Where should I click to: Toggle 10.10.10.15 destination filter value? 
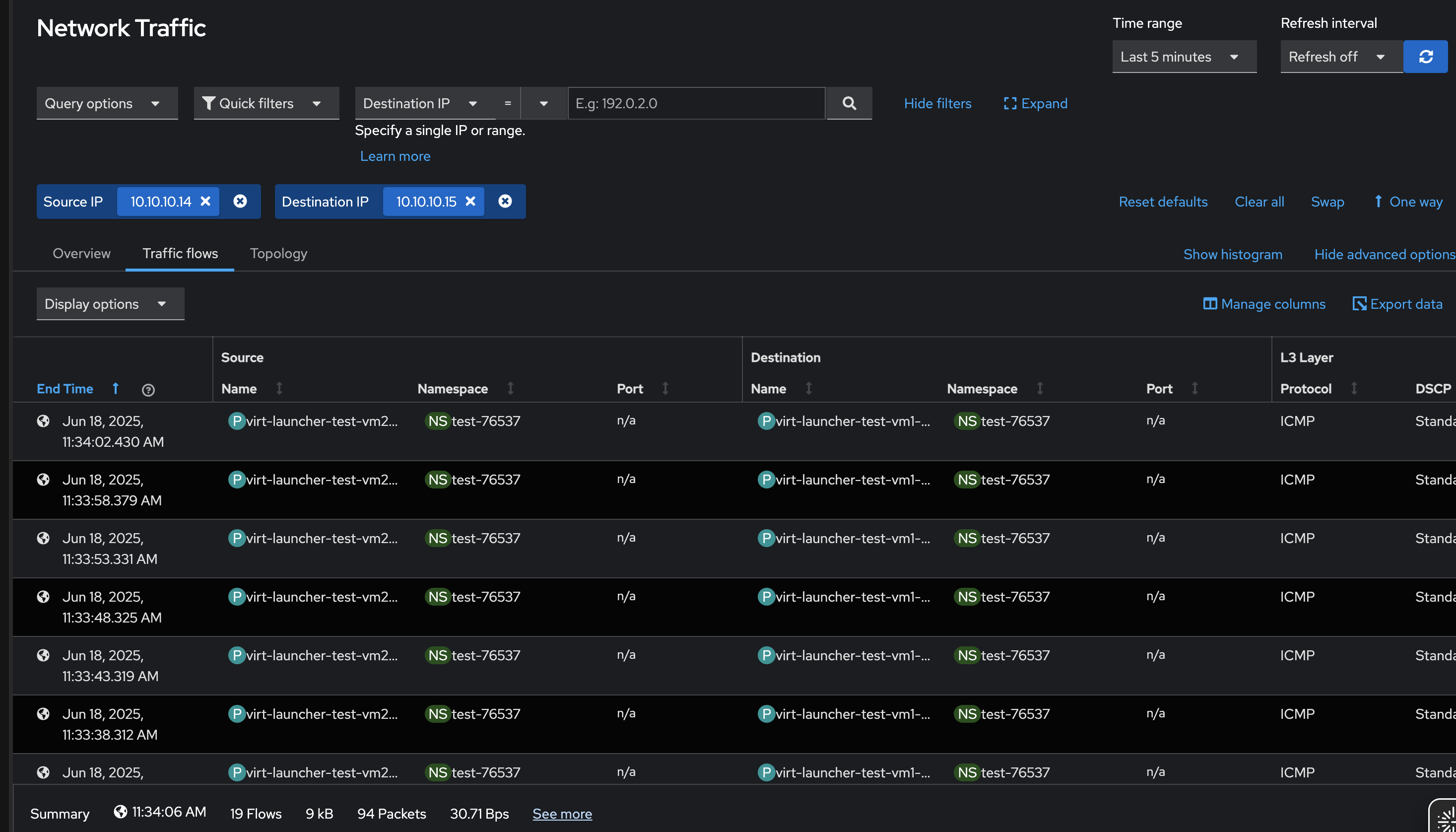click(426, 202)
